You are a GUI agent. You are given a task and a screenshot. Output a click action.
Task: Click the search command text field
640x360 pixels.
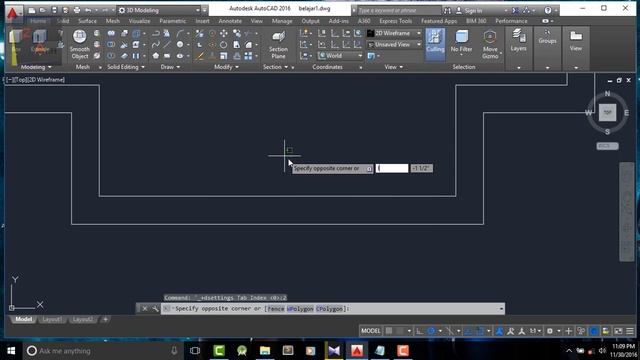click(398, 10)
